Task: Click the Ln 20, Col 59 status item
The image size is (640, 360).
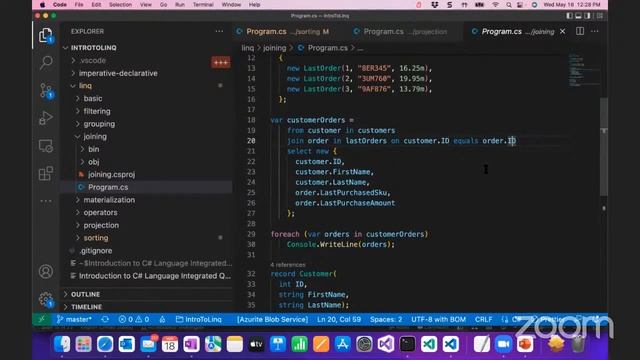Action: (339, 319)
